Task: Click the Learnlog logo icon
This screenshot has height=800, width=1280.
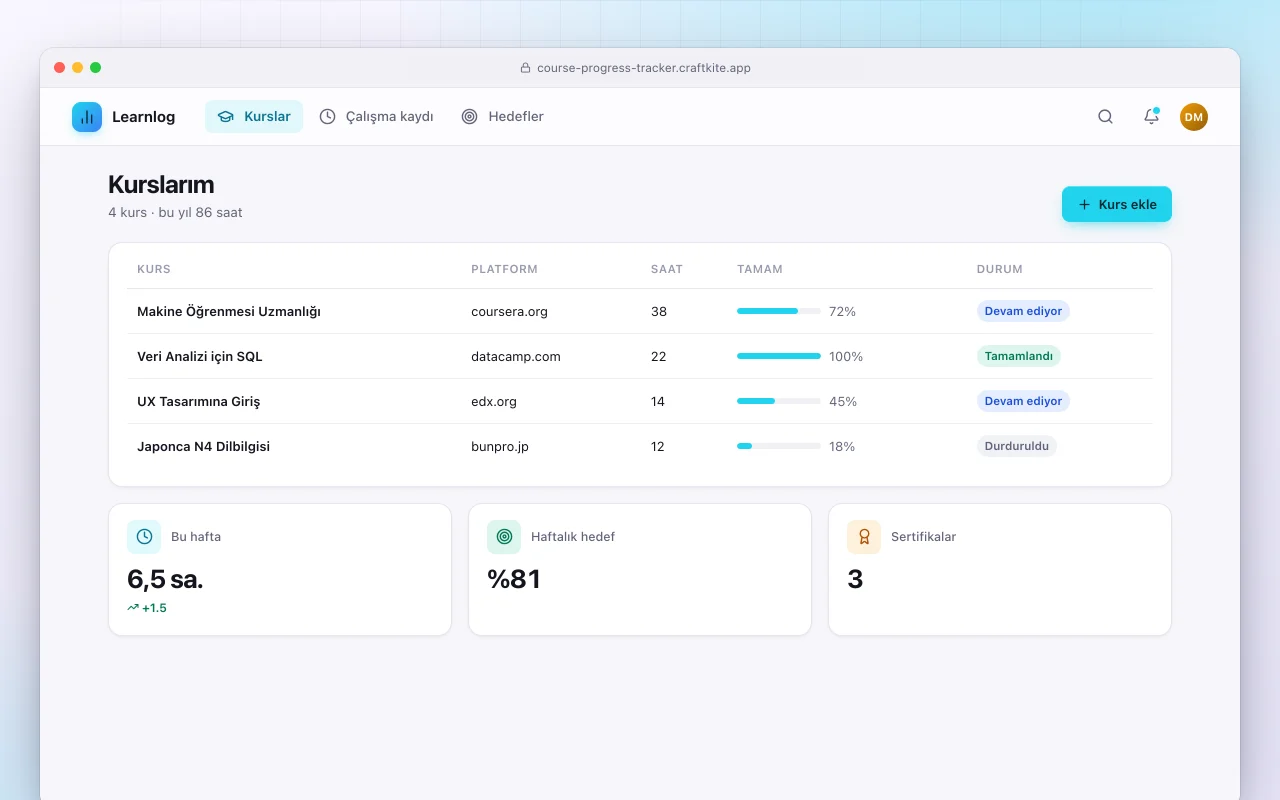Action: point(87,117)
